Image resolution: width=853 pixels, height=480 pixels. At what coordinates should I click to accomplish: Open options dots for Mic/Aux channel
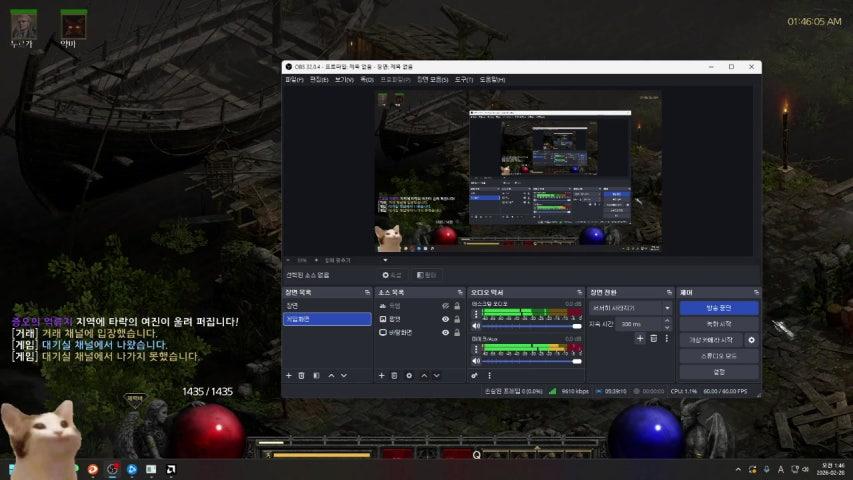(x=476, y=349)
